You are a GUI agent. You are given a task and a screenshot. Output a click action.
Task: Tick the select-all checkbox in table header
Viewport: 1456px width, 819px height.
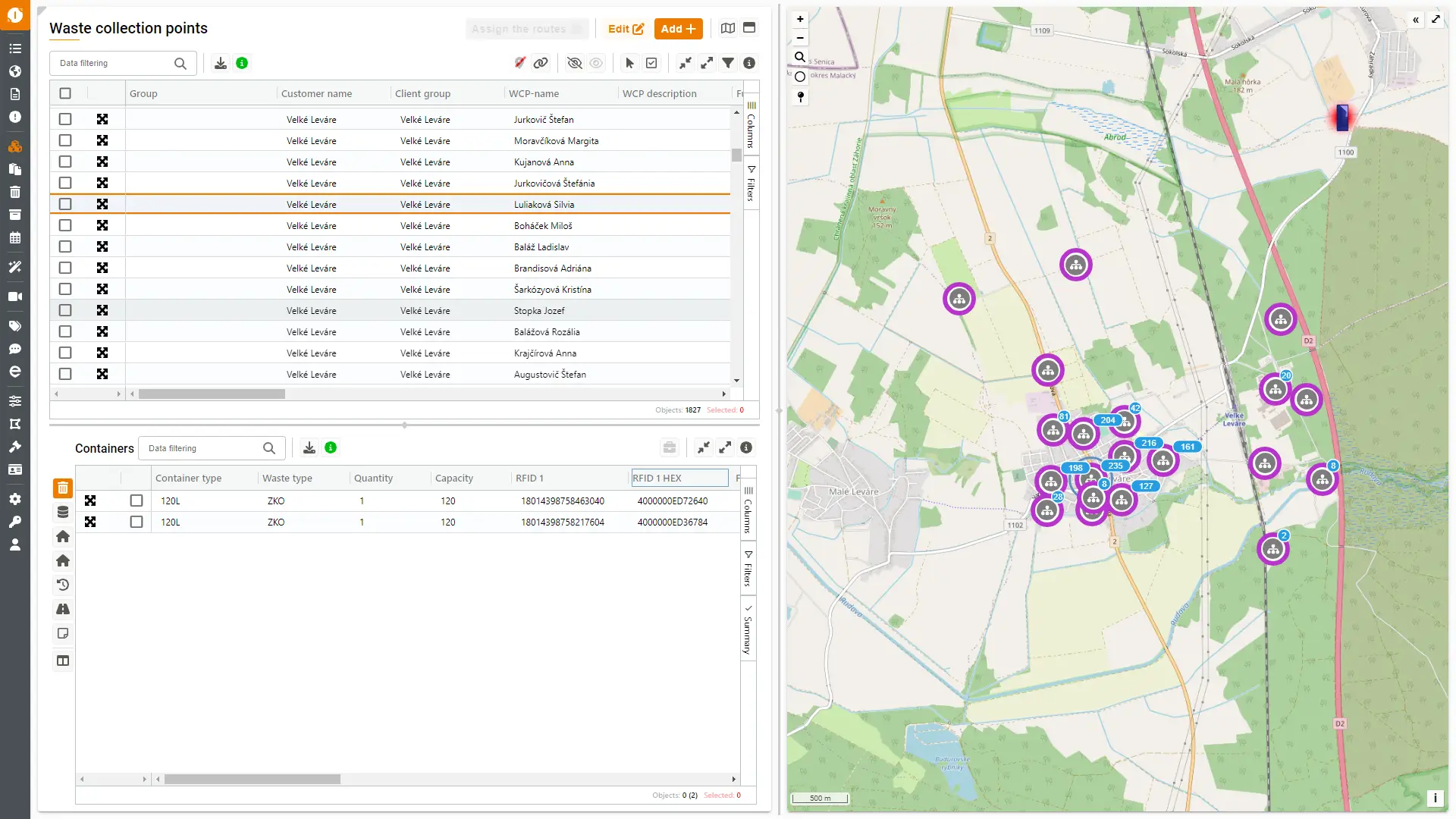(x=65, y=93)
